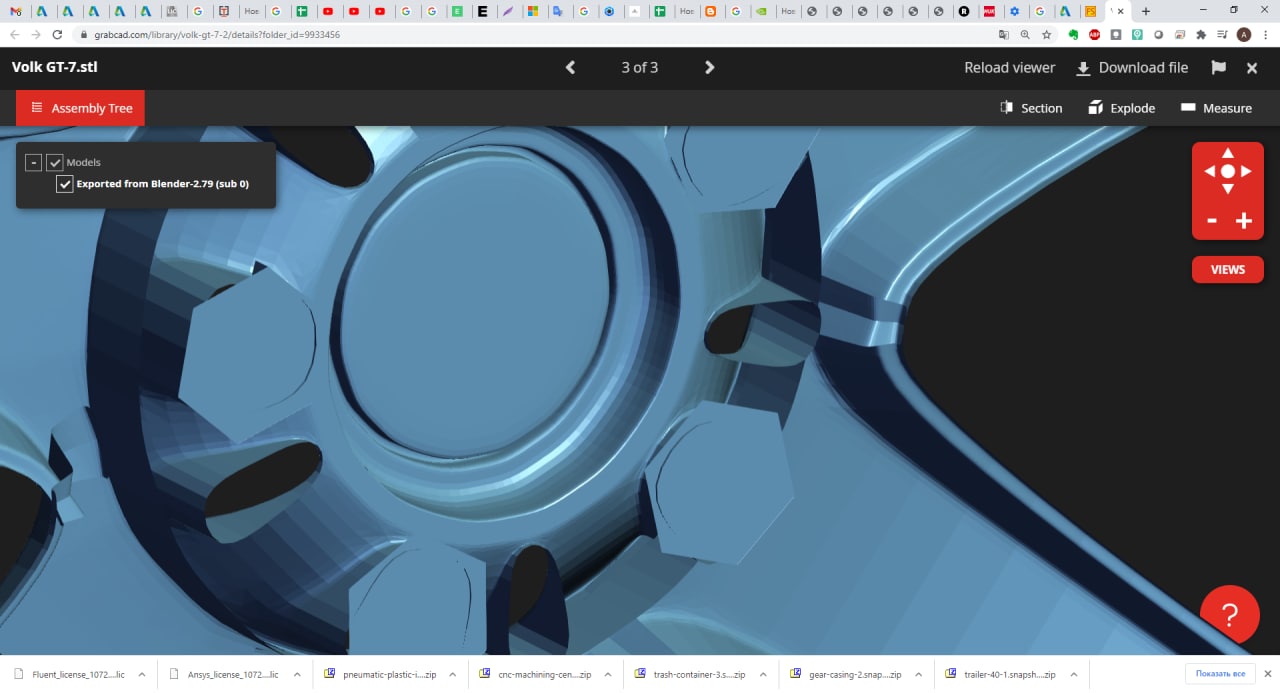Go to the previous file arrow
The image size is (1280, 693).
[571, 68]
